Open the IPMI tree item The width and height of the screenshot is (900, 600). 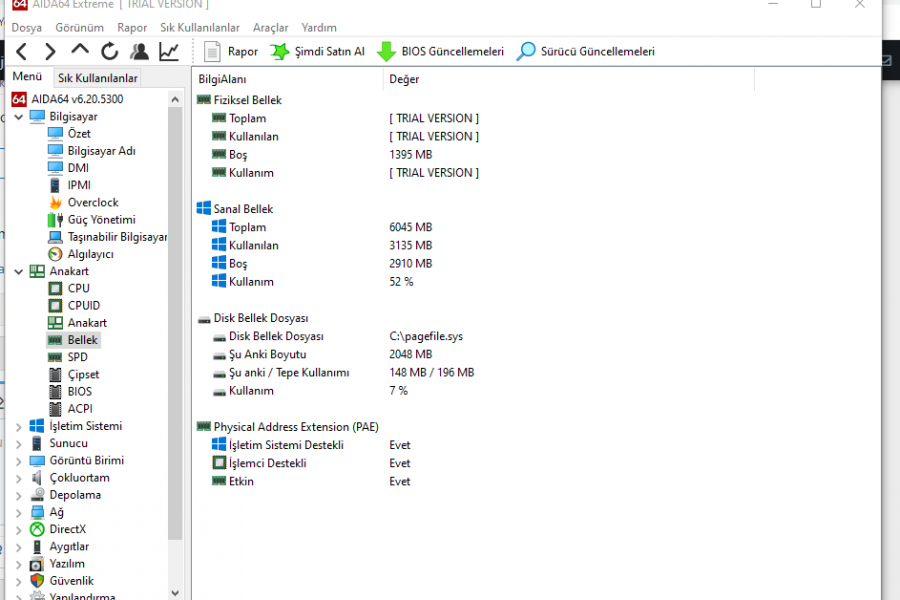pos(79,185)
